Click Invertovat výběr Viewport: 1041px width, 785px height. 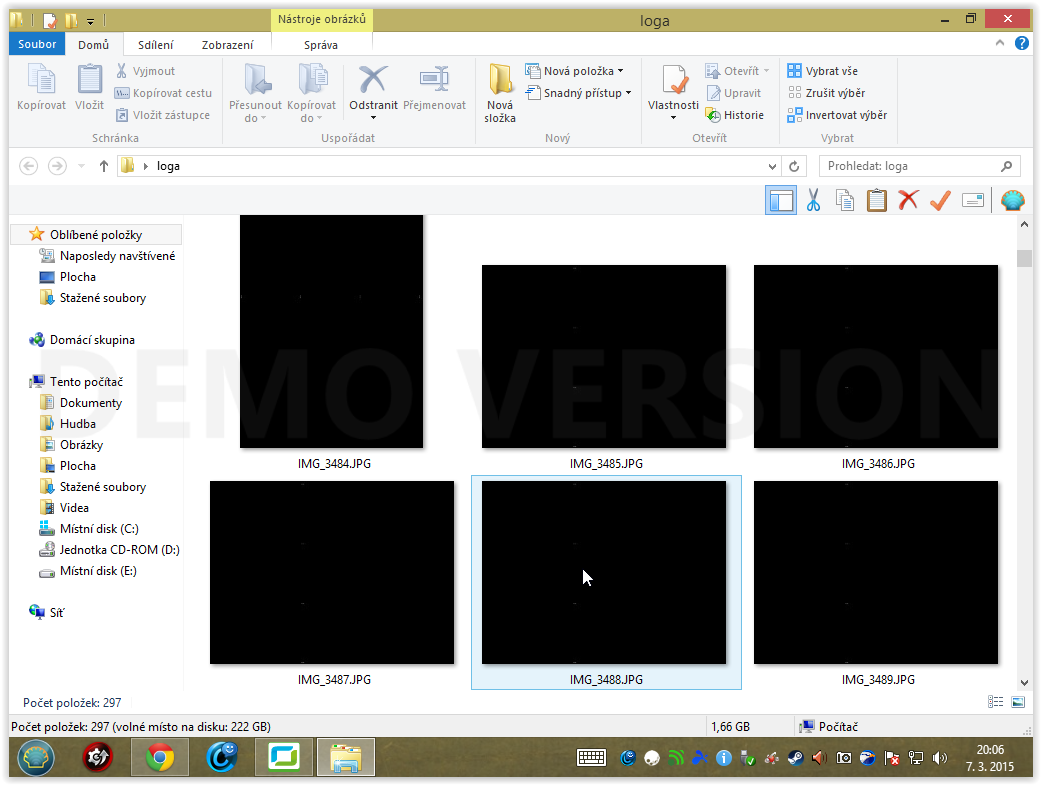pos(837,115)
